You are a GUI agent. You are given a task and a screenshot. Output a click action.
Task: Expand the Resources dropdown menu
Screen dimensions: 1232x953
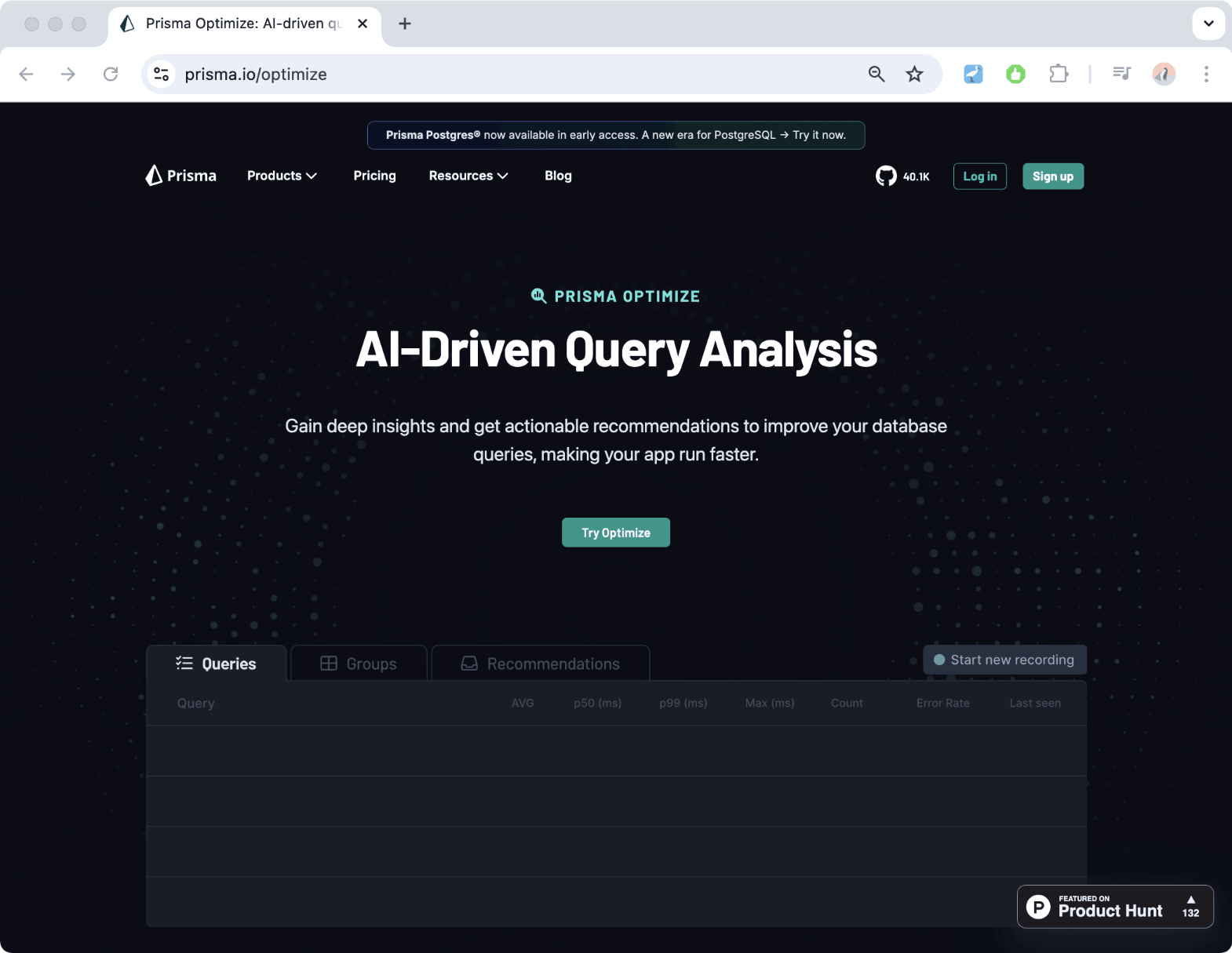click(468, 176)
